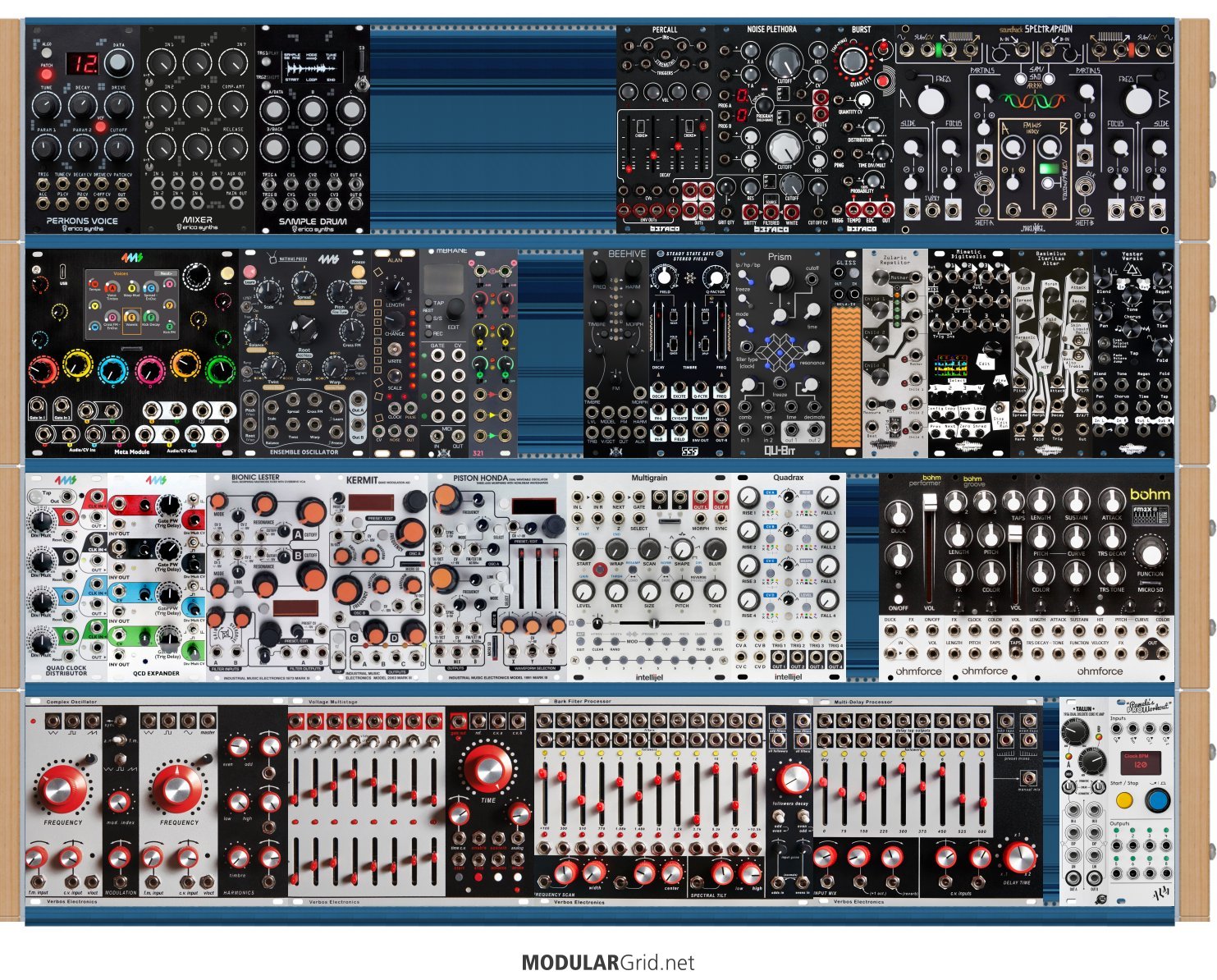
Task: Click the 'Multi-Delay Processor' title
Action: click(863, 703)
